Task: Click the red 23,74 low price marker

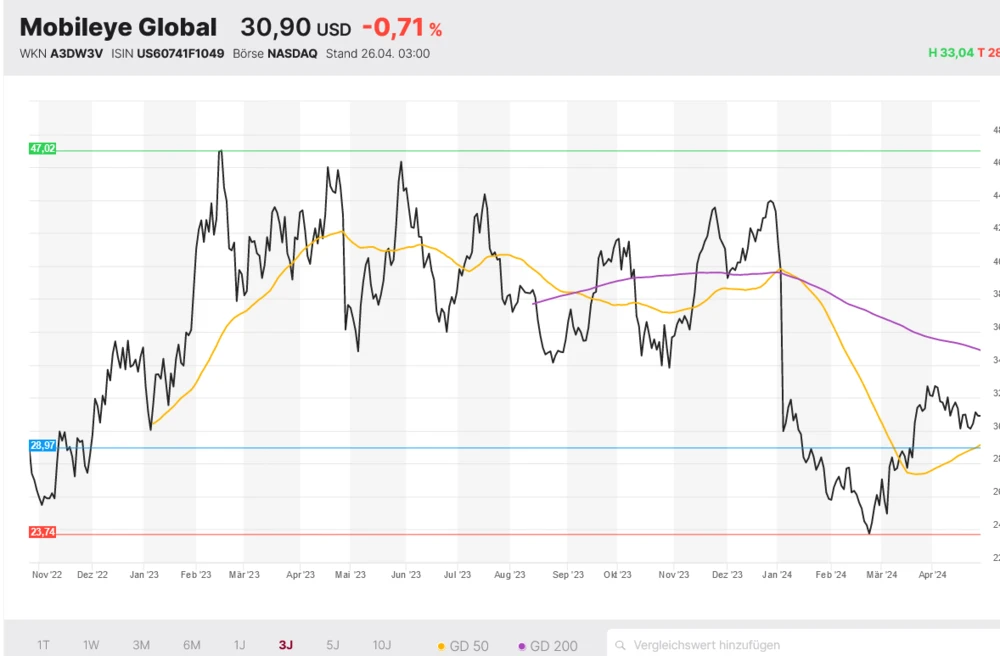Action: pyautogui.click(x=43, y=532)
